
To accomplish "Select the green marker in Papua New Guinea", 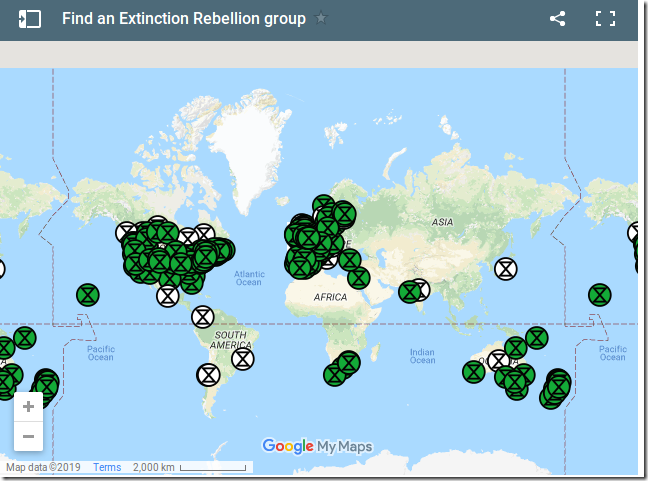I will click(537, 338).
